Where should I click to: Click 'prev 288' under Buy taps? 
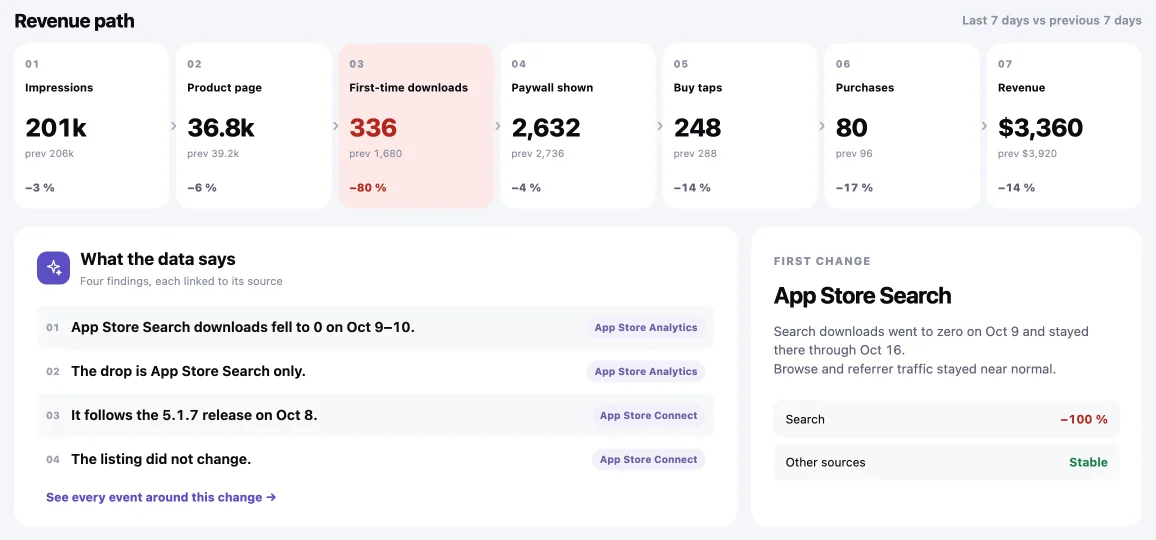point(695,154)
